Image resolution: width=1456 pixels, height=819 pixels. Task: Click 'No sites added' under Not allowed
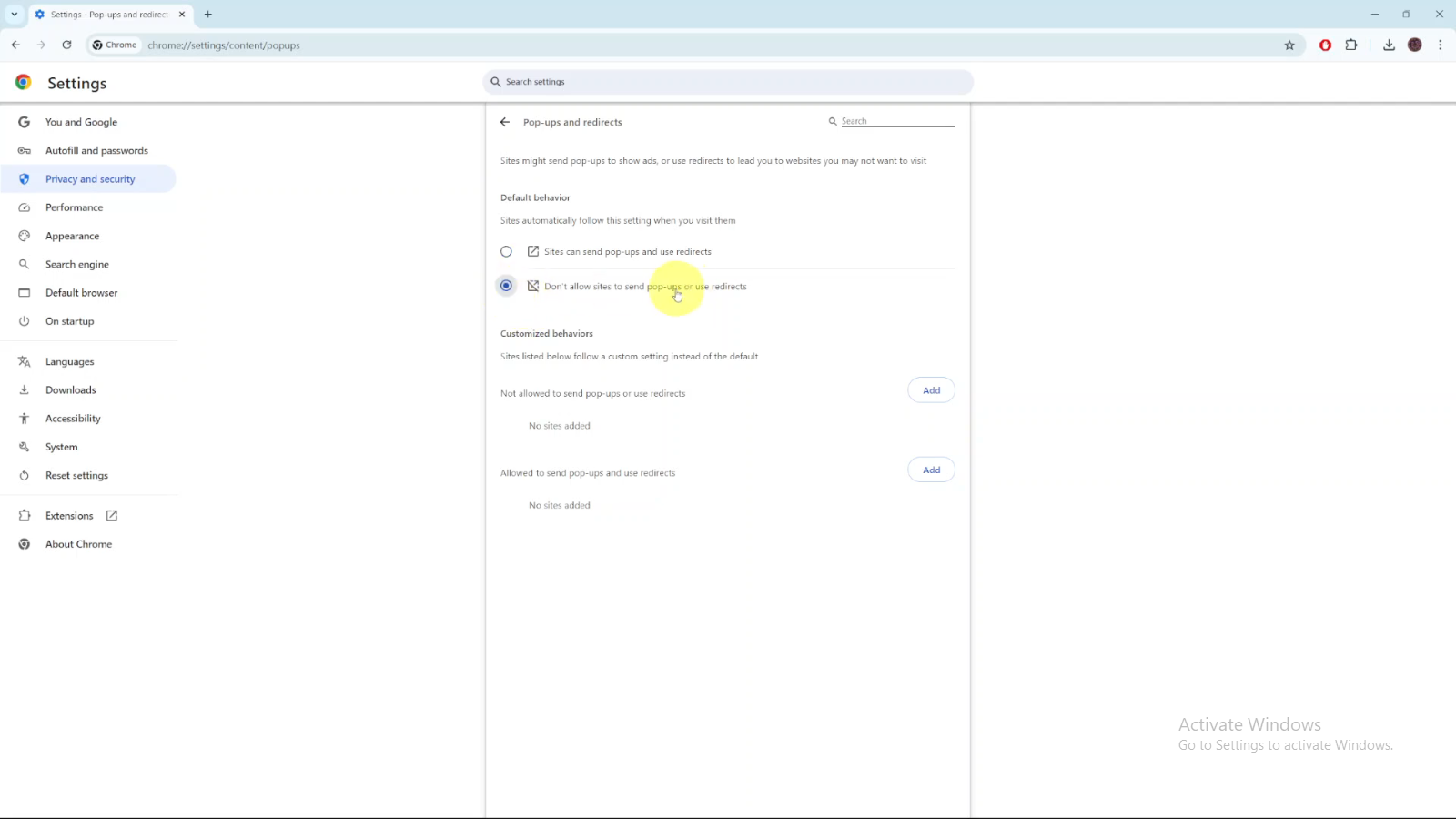coord(560,426)
